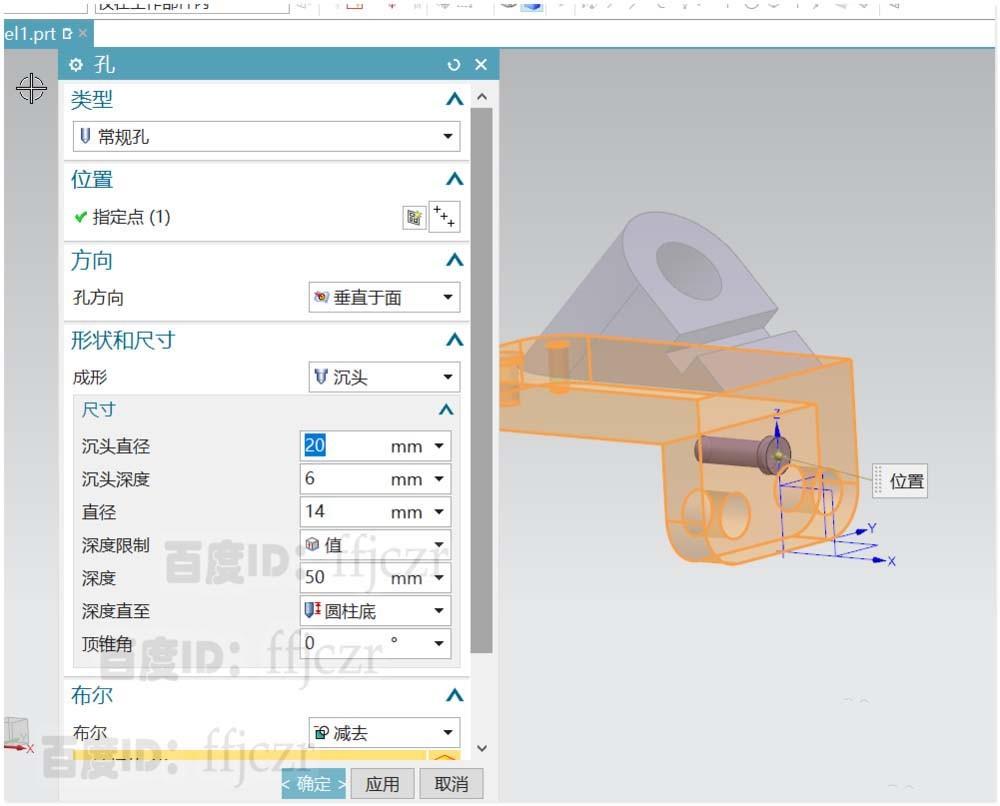The height and width of the screenshot is (806, 1000).
Task: Click the dialog scrollbar down arrow
Action: [x=482, y=747]
